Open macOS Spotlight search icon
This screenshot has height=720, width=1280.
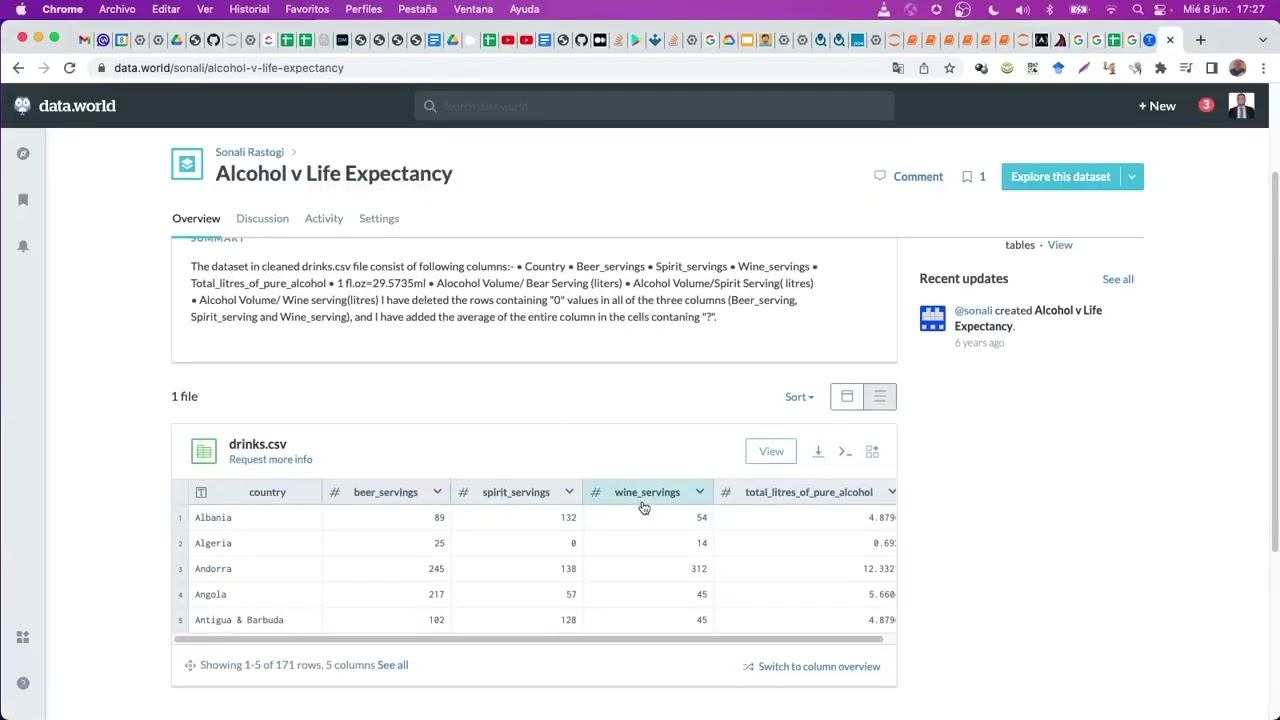[1138, 9]
